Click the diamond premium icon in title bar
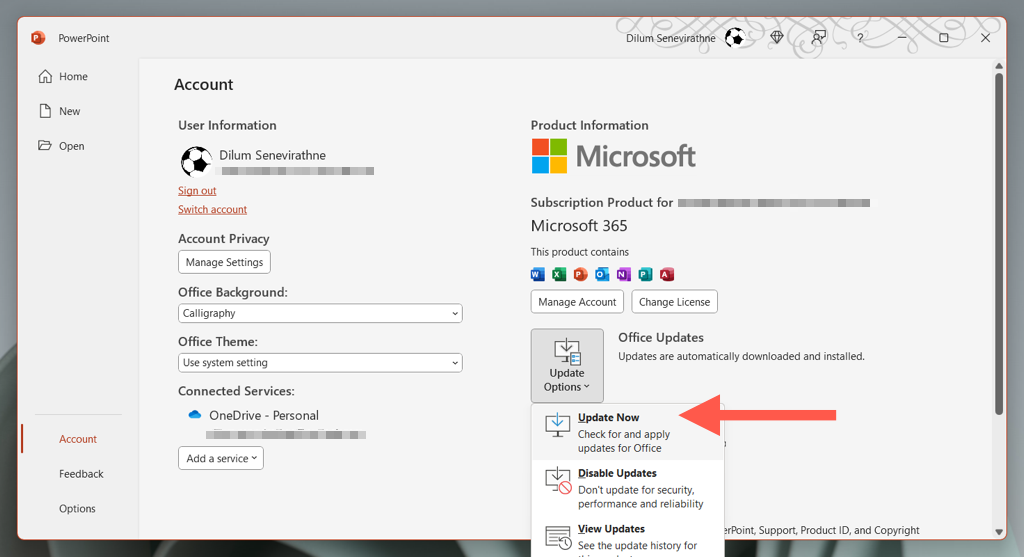Viewport: 1024px width, 557px height. click(x=776, y=38)
